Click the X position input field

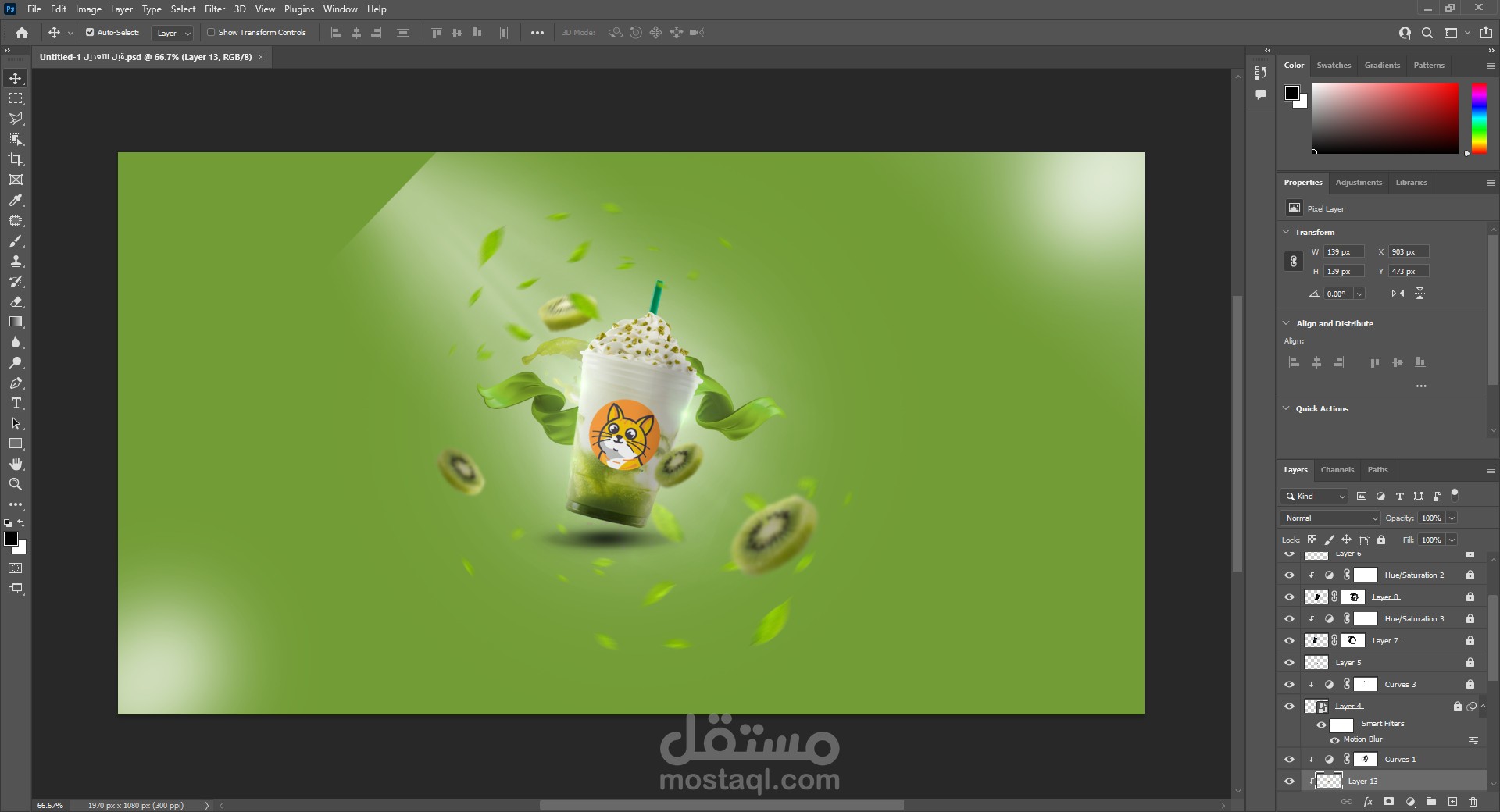point(1409,252)
